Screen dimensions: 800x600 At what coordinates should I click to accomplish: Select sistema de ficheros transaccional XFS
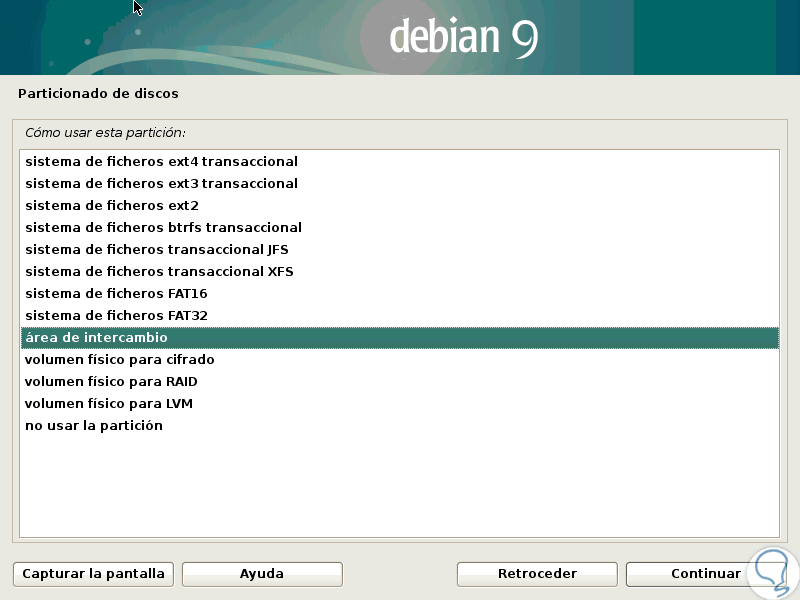click(399, 271)
